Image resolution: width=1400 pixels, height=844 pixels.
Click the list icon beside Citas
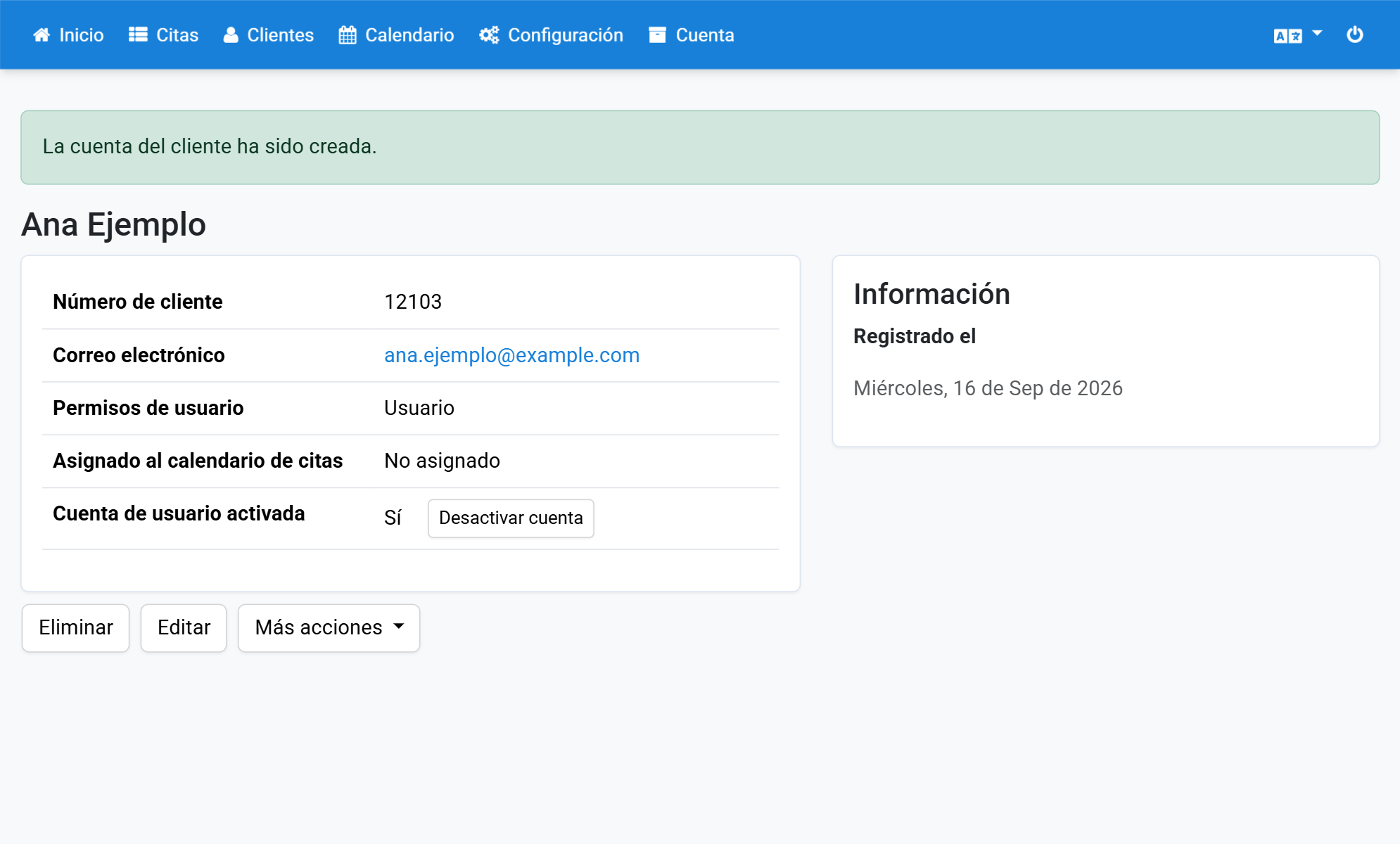pyautogui.click(x=138, y=35)
